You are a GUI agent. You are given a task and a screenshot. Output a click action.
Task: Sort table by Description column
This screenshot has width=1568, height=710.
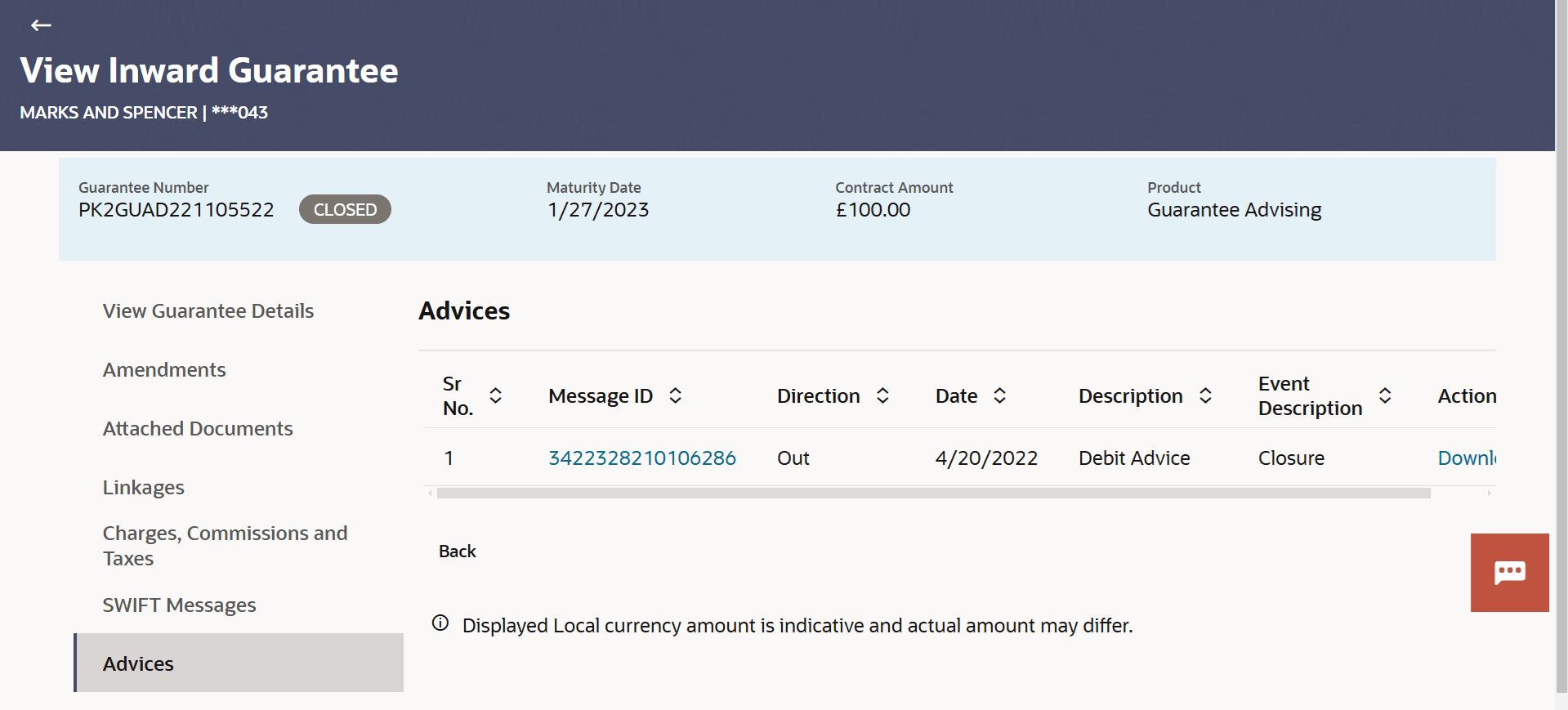[x=1205, y=396]
